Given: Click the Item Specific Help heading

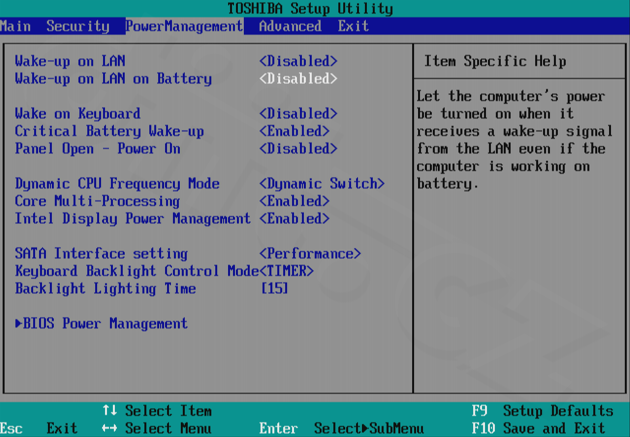Looking at the screenshot, I should 495,61.
